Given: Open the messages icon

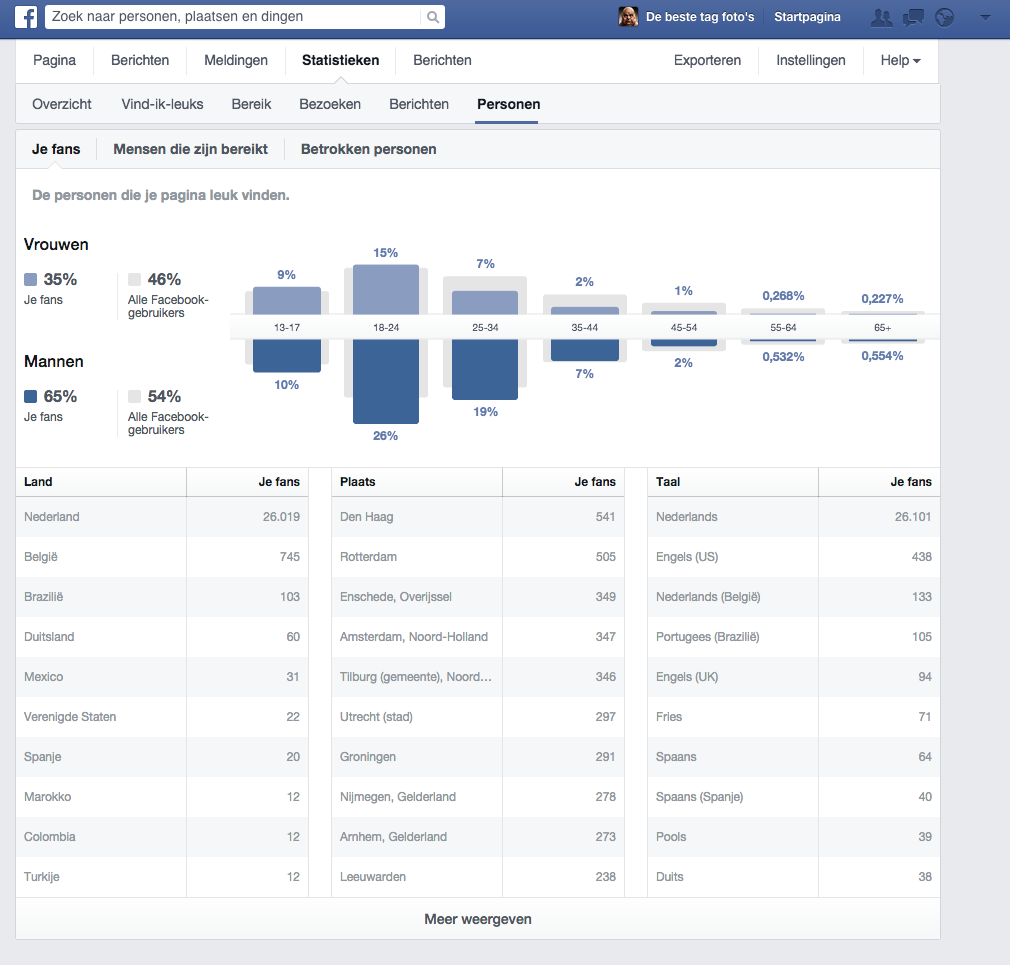Looking at the screenshot, I should click(913, 17).
